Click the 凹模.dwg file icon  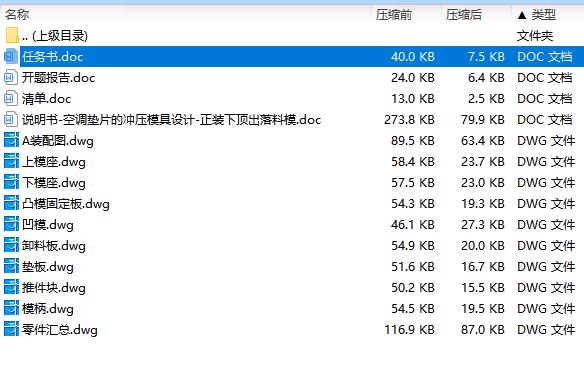[11, 224]
